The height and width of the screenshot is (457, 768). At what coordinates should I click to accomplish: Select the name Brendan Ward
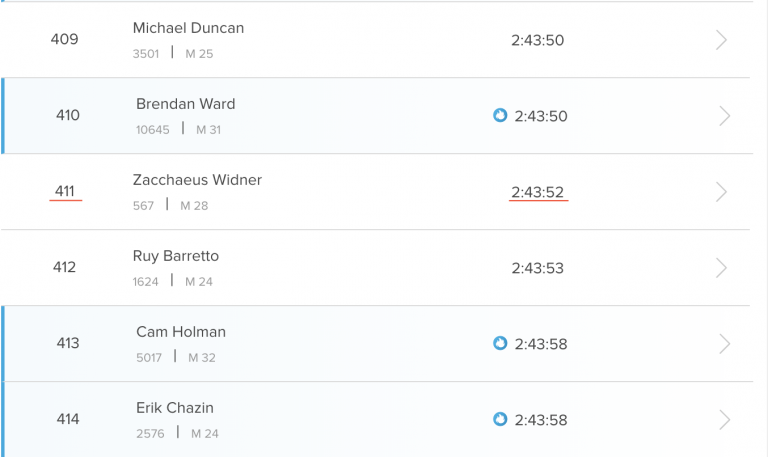(x=186, y=104)
